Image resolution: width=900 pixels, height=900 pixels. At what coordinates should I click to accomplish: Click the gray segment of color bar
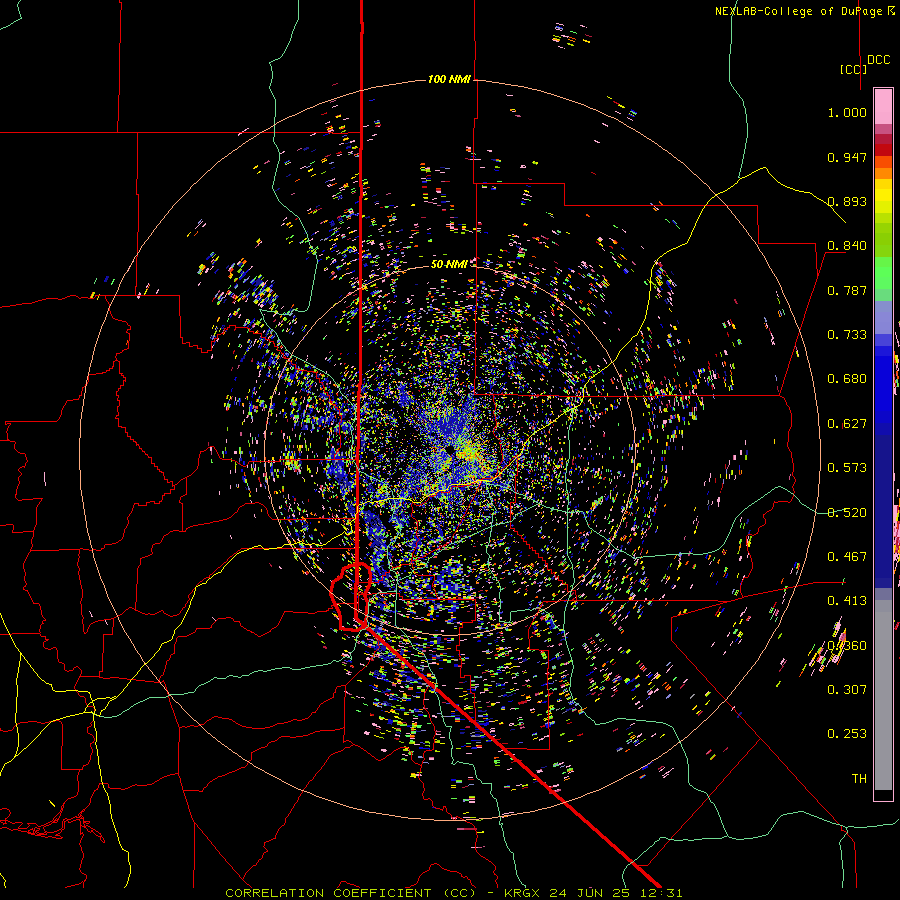(x=883, y=695)
